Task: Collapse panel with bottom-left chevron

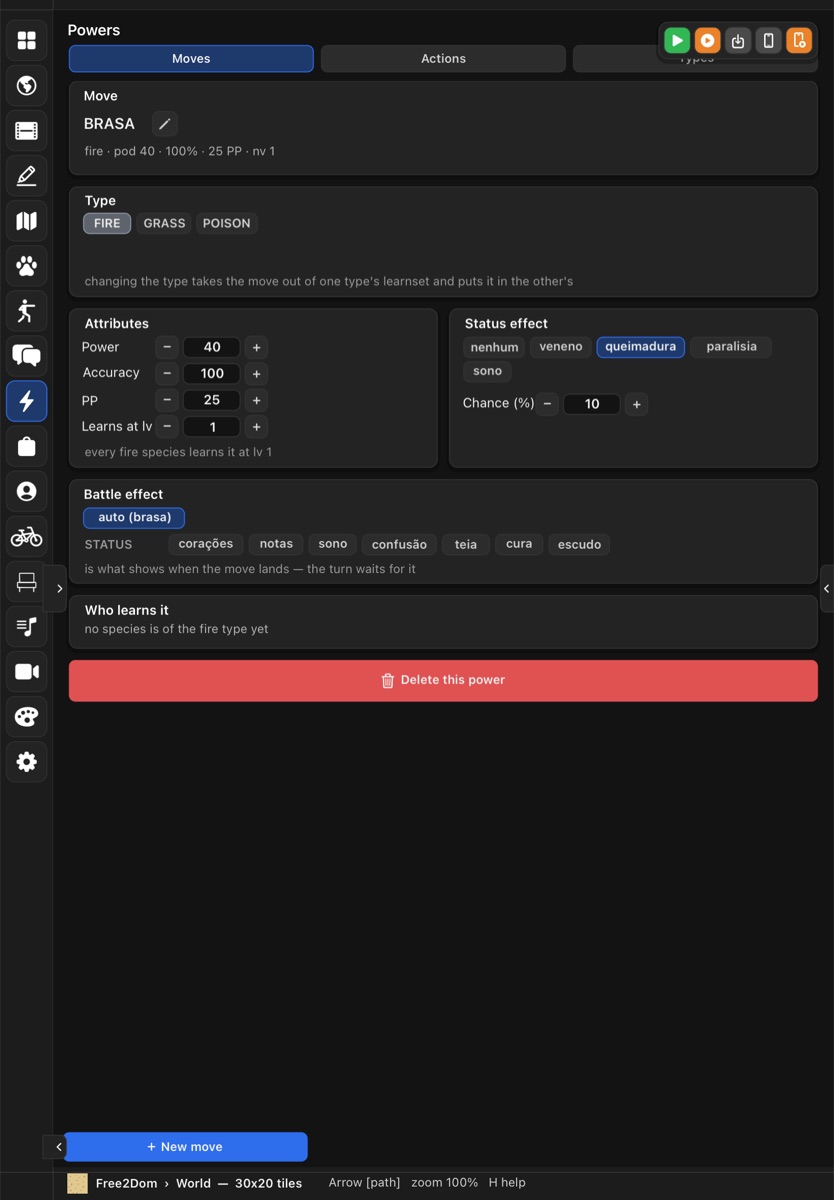Action: (x=59, y=1147)
